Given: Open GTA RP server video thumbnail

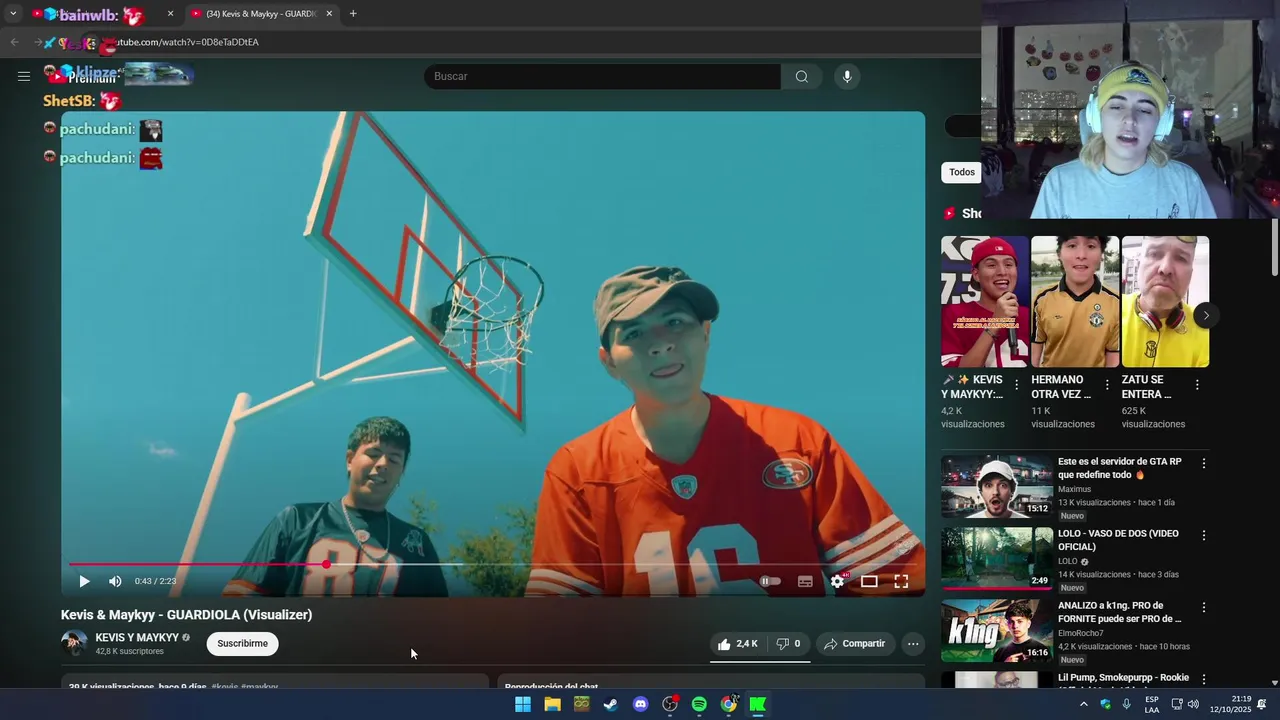Looking at the screenshot, I should click(x=997, y=487).
